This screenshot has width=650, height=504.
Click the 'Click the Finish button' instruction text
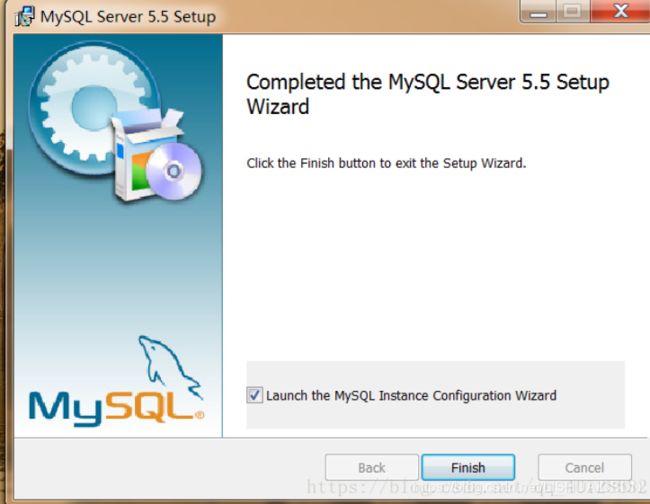click(386, 163)
